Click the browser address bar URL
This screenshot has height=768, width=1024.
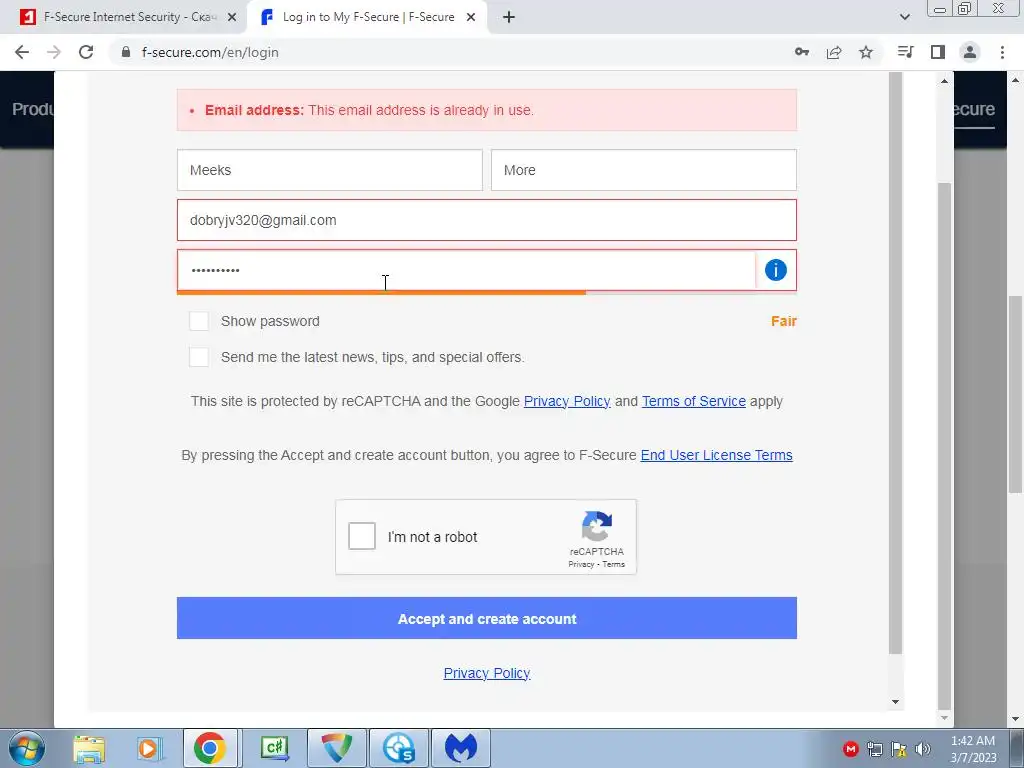click(210, 52)
